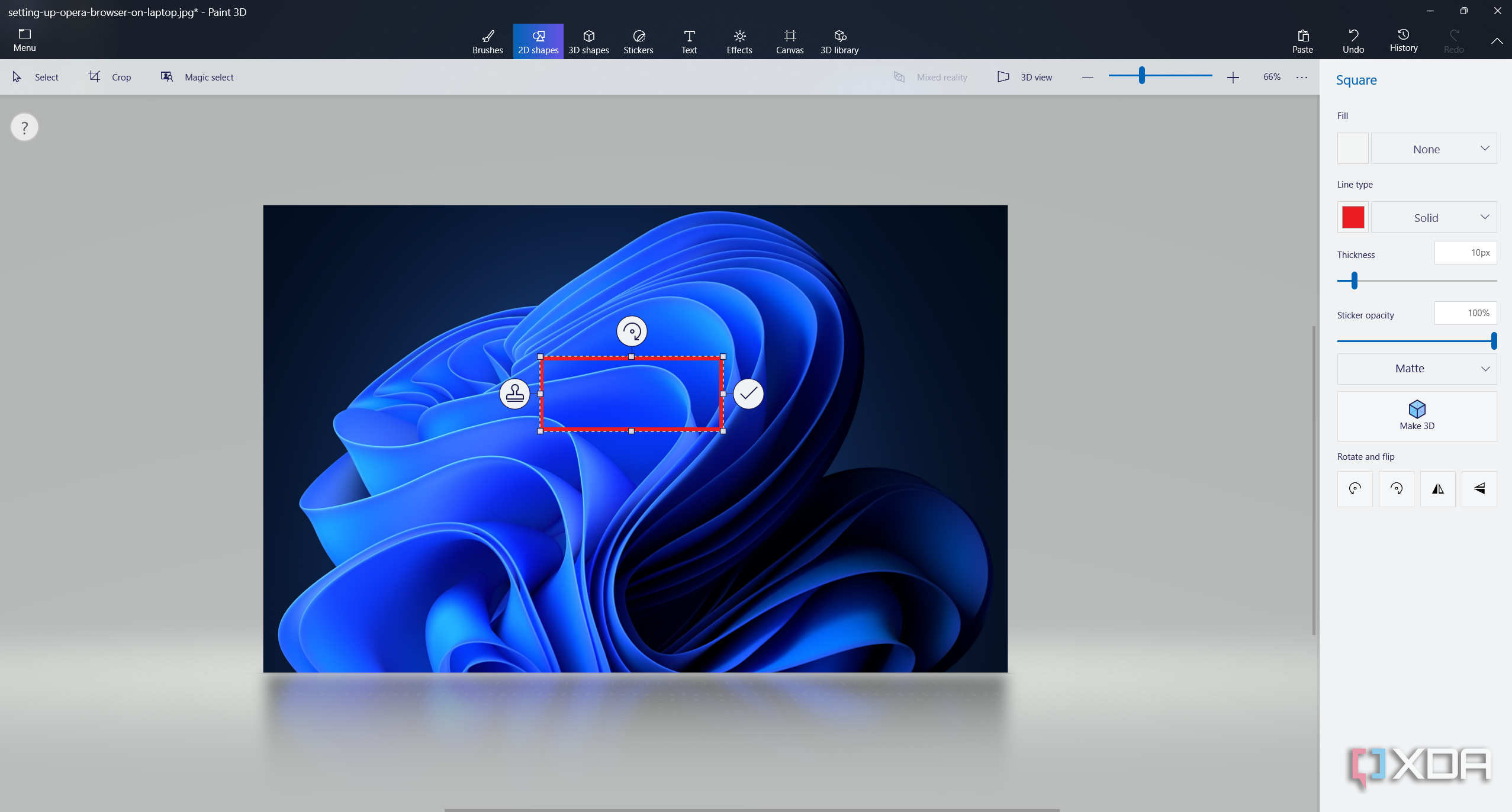Click the Make 3D button
Image resolution: width=1512 pixels, height=812 pixels.
[x=1417, y=416]
